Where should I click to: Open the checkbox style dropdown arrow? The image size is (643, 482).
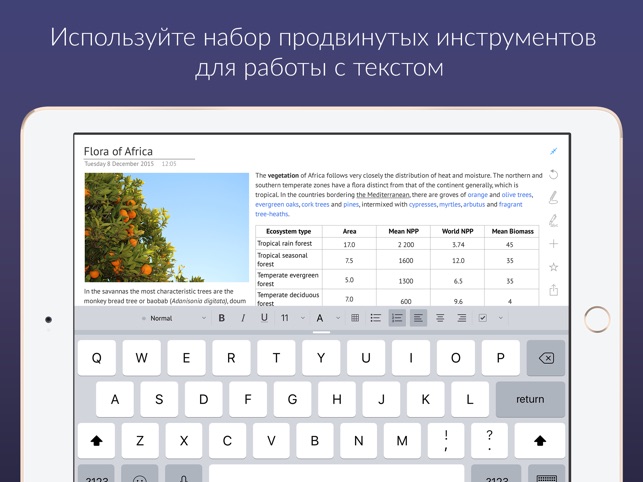point(501,318)
